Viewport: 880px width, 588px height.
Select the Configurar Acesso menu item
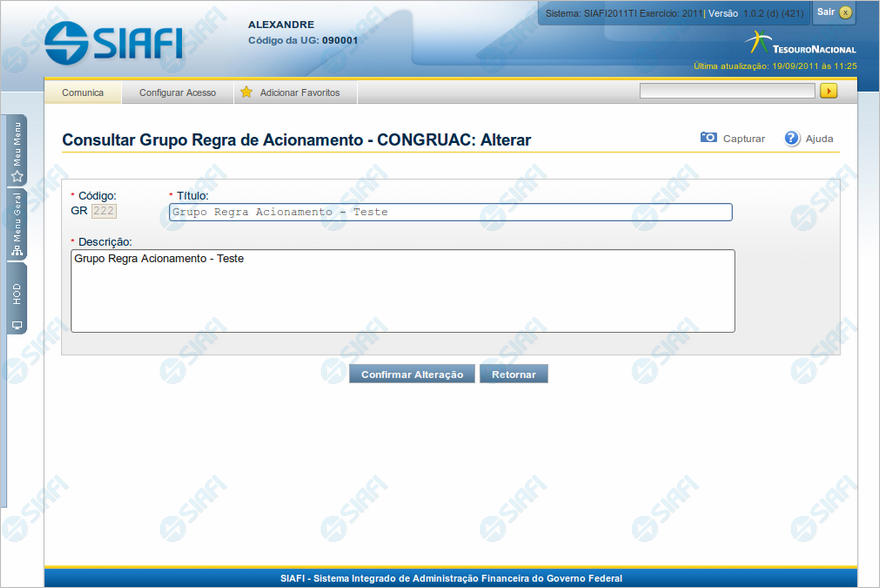[x=177, y=92]
